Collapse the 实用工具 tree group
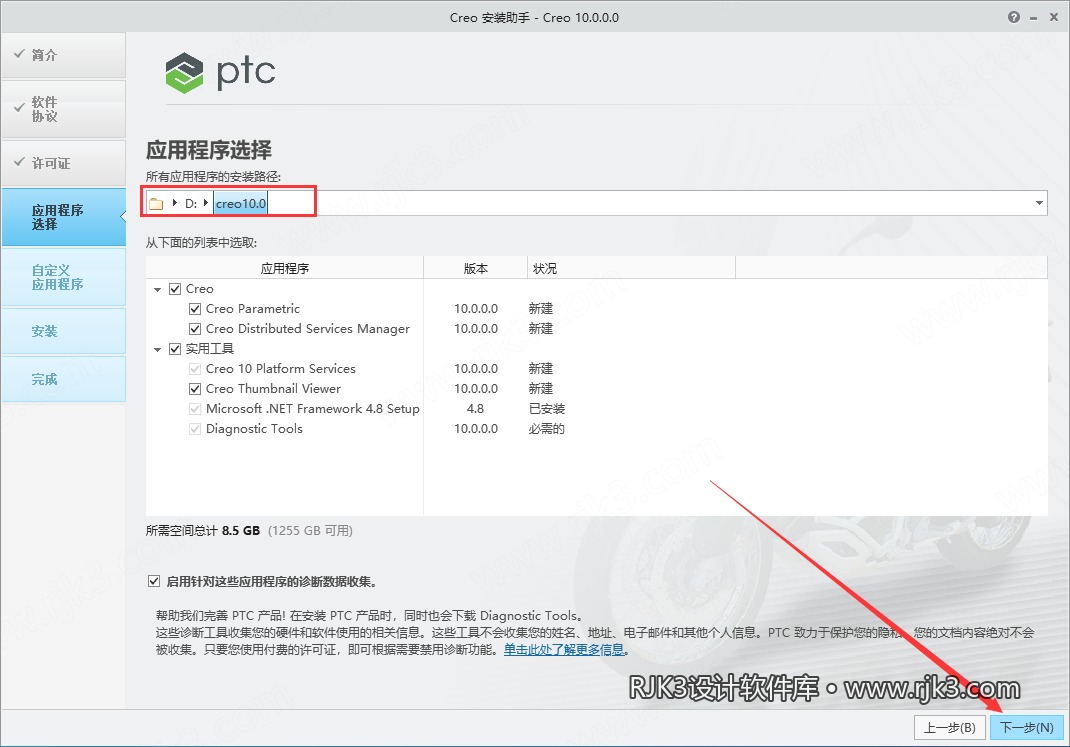 158,350
